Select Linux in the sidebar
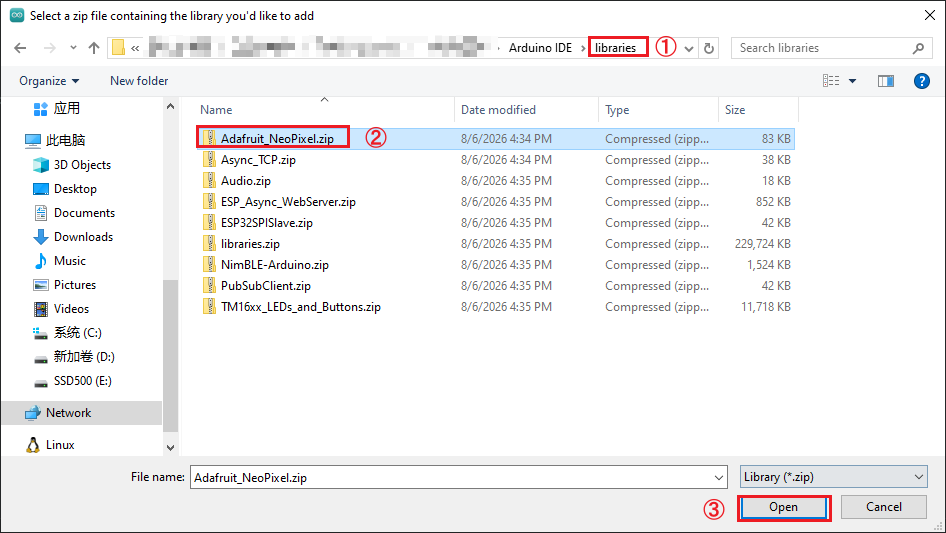Image resolution: width=946 pixels, height=533 pixels. [60, 445]
